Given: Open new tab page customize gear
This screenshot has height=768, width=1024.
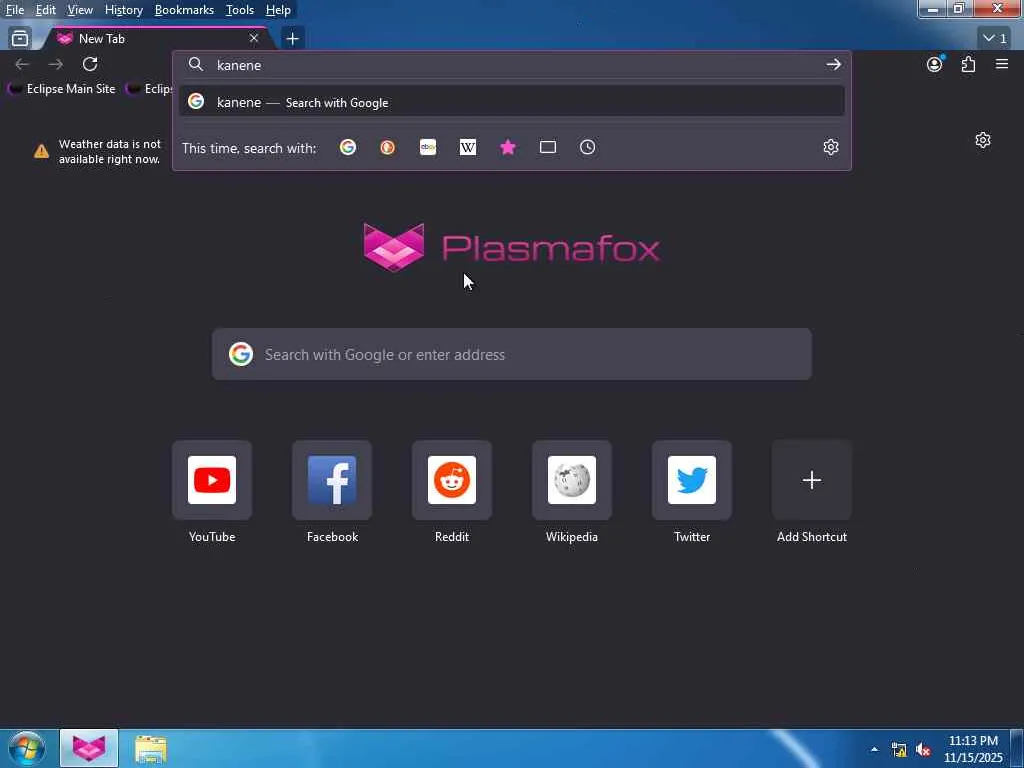Looking at the screenshot, I should [x=983, y=140].
